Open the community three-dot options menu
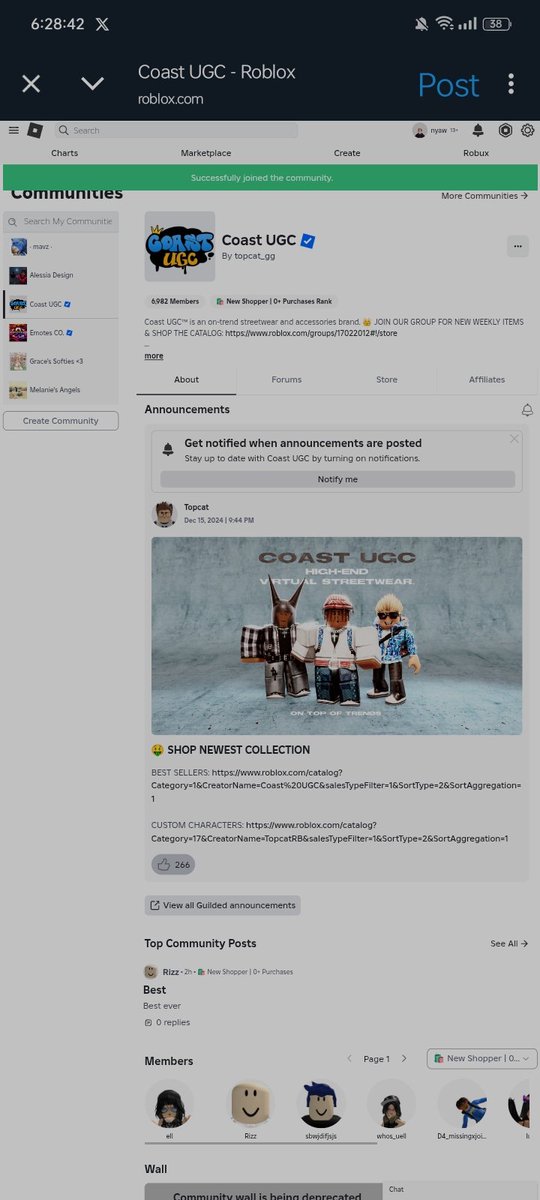This screenshot has width=540, height=1200. click(x=518, y=245)
